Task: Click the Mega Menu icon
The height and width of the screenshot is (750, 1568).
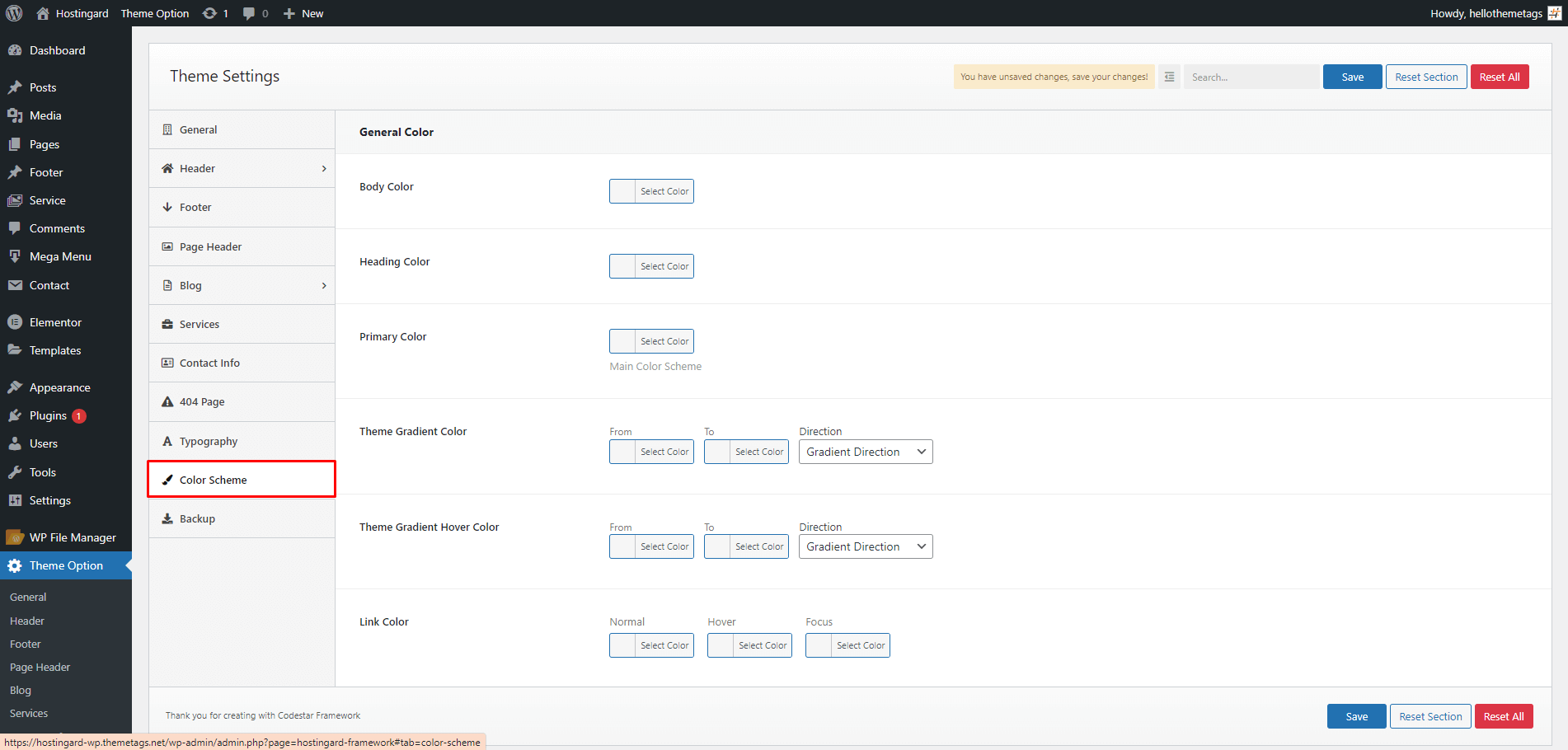Action: tap(15, 256)
